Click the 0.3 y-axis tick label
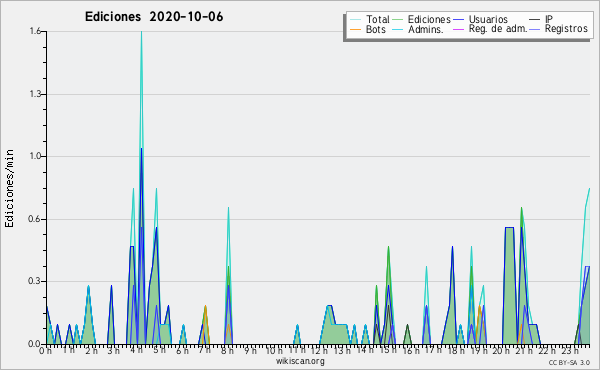The image size is (600, 370). coord(35,281)
